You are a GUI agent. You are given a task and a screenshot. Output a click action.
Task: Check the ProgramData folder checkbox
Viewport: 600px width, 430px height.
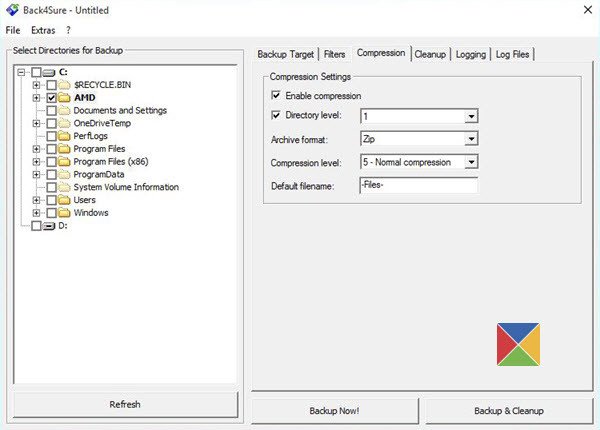(52, 174)
